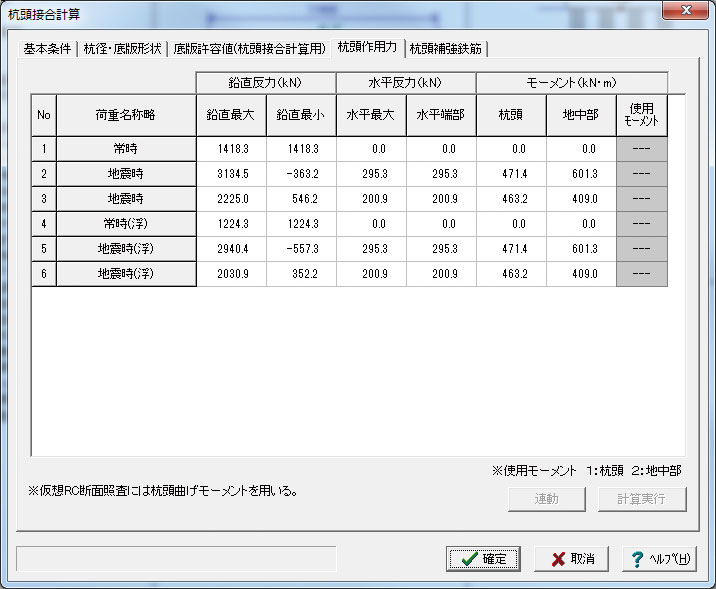
Task: Click the blue question mark help icon
Action: tap(637, 559)
